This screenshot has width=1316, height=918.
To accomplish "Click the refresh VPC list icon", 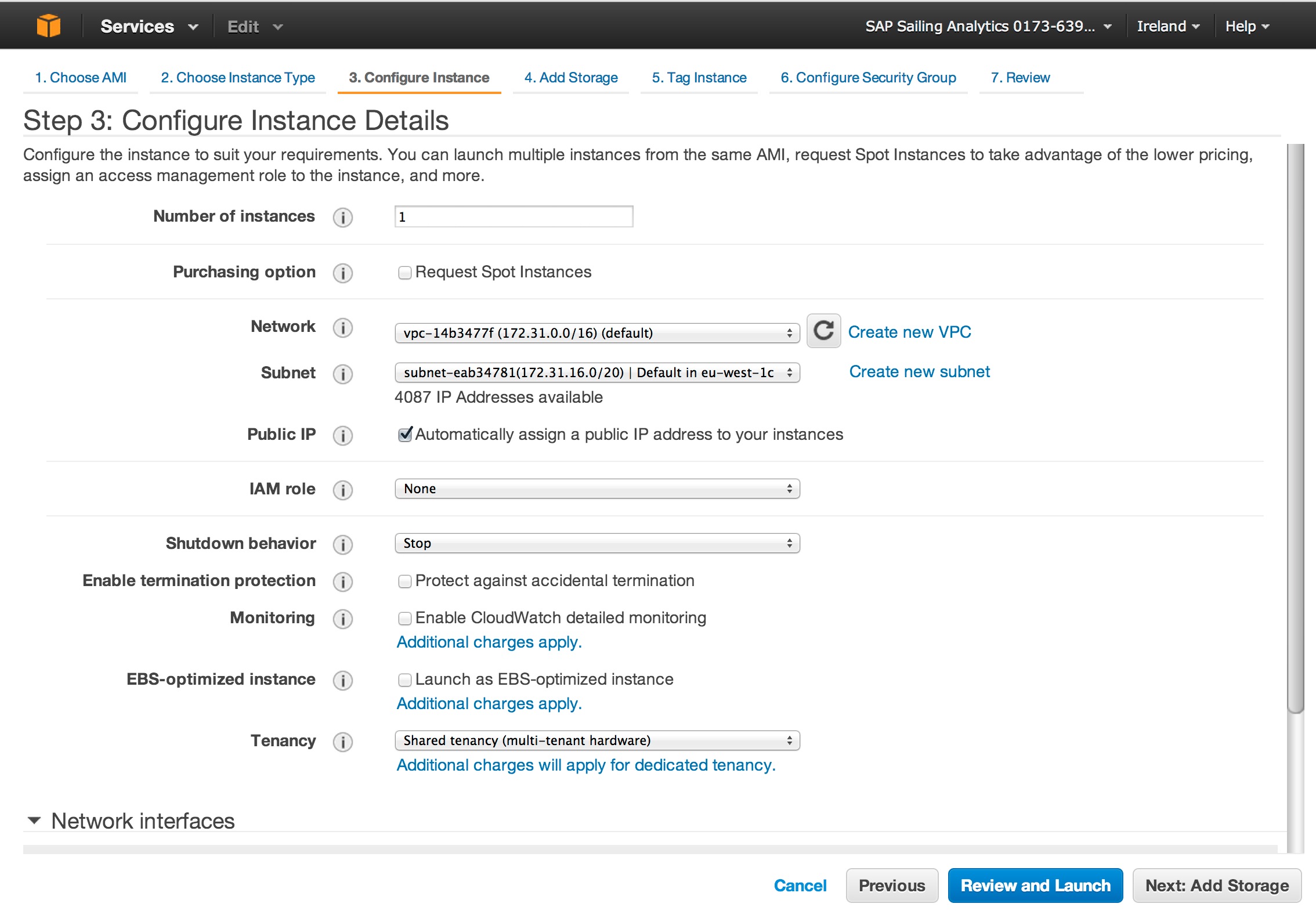I will pos(823,331).
